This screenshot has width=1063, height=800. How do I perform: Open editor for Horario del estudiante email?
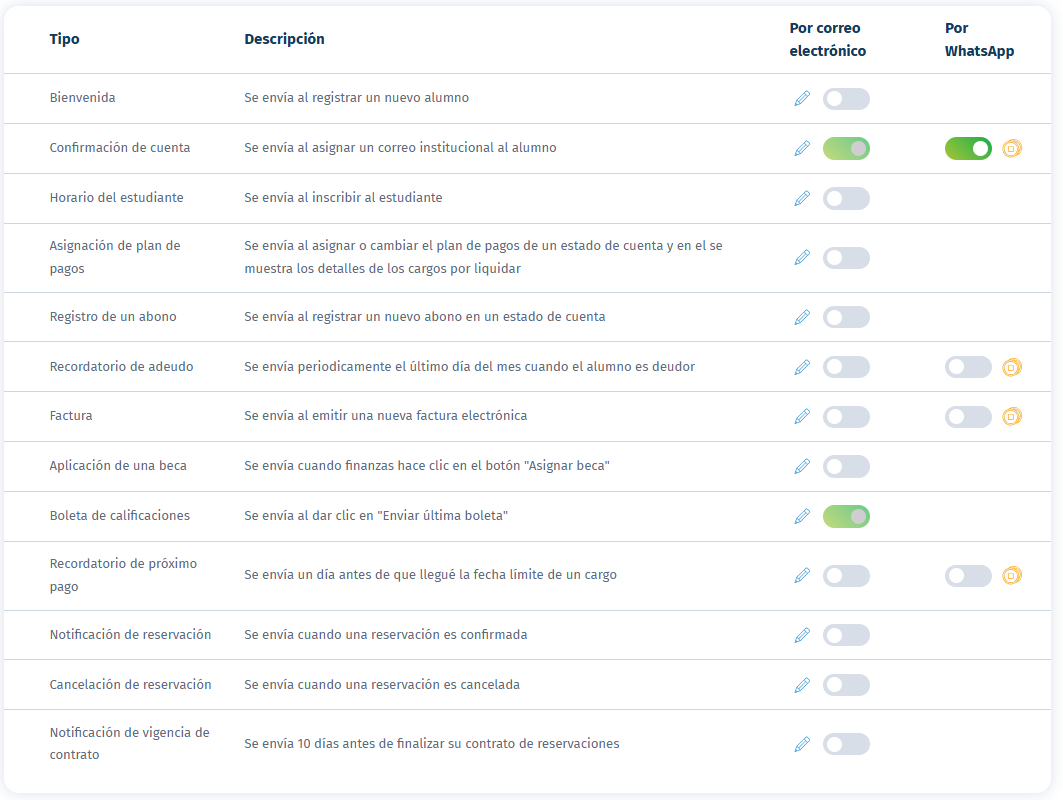(802, 198)
